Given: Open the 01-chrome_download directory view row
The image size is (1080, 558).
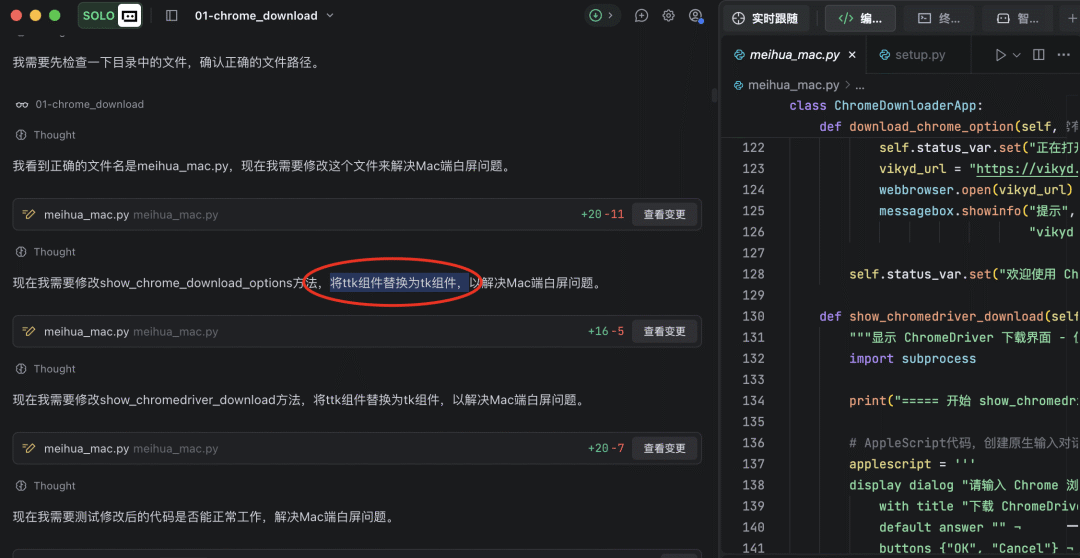Looking at the screenshot, I should pos(80,105).
